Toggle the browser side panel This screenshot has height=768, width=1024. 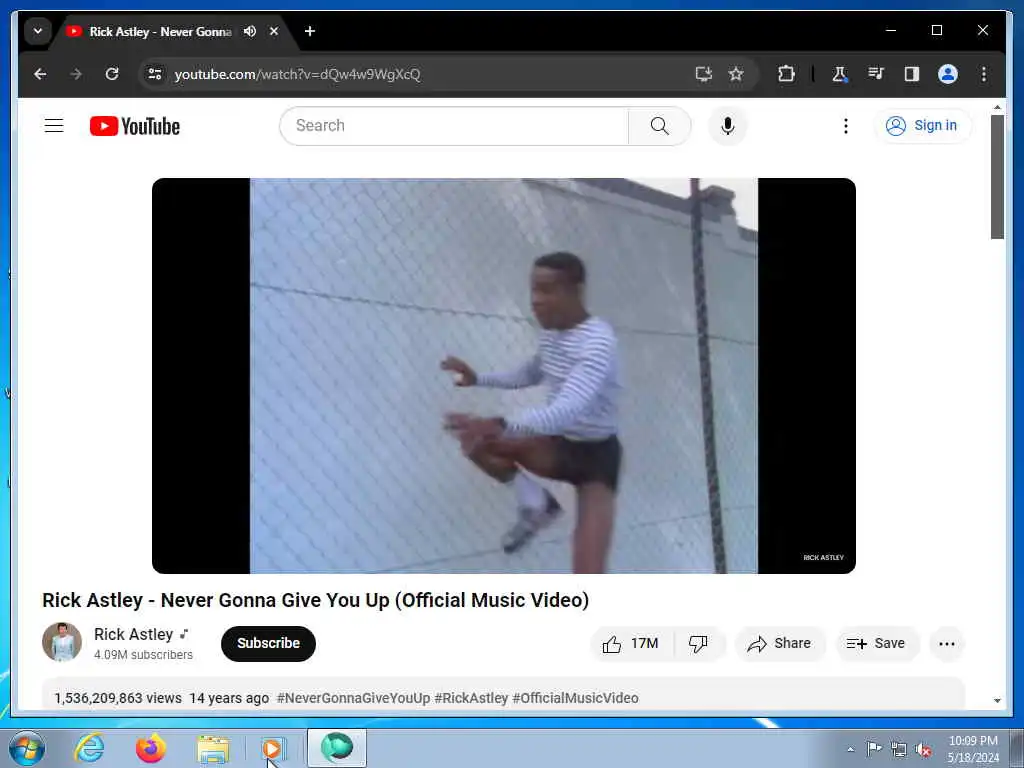click(912, 74)
